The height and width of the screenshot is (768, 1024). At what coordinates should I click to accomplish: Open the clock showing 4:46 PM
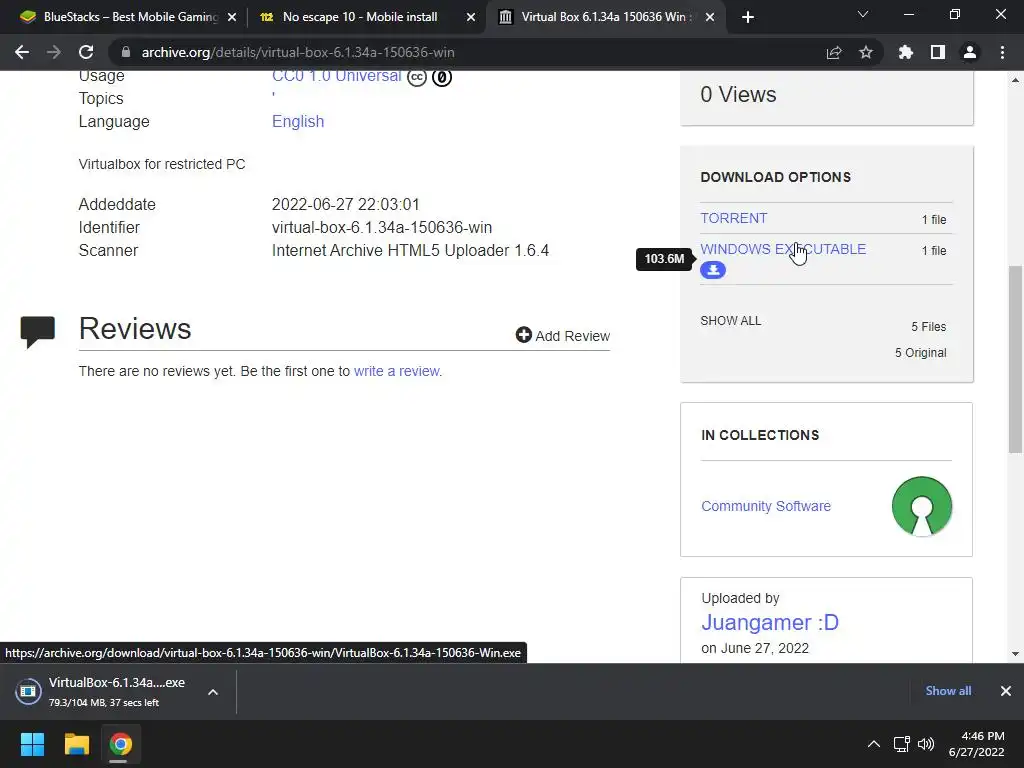click(976, 744)
